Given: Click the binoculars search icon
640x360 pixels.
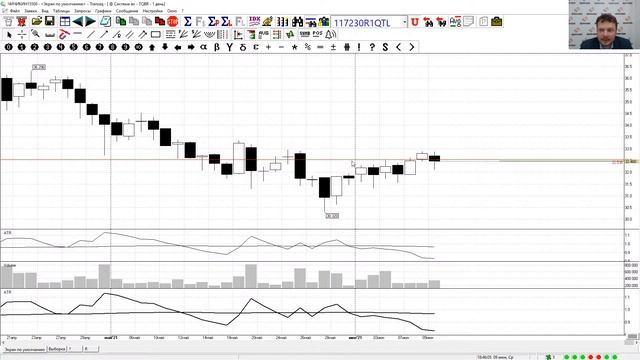Looking at the screenshot, I should [297, 22].
